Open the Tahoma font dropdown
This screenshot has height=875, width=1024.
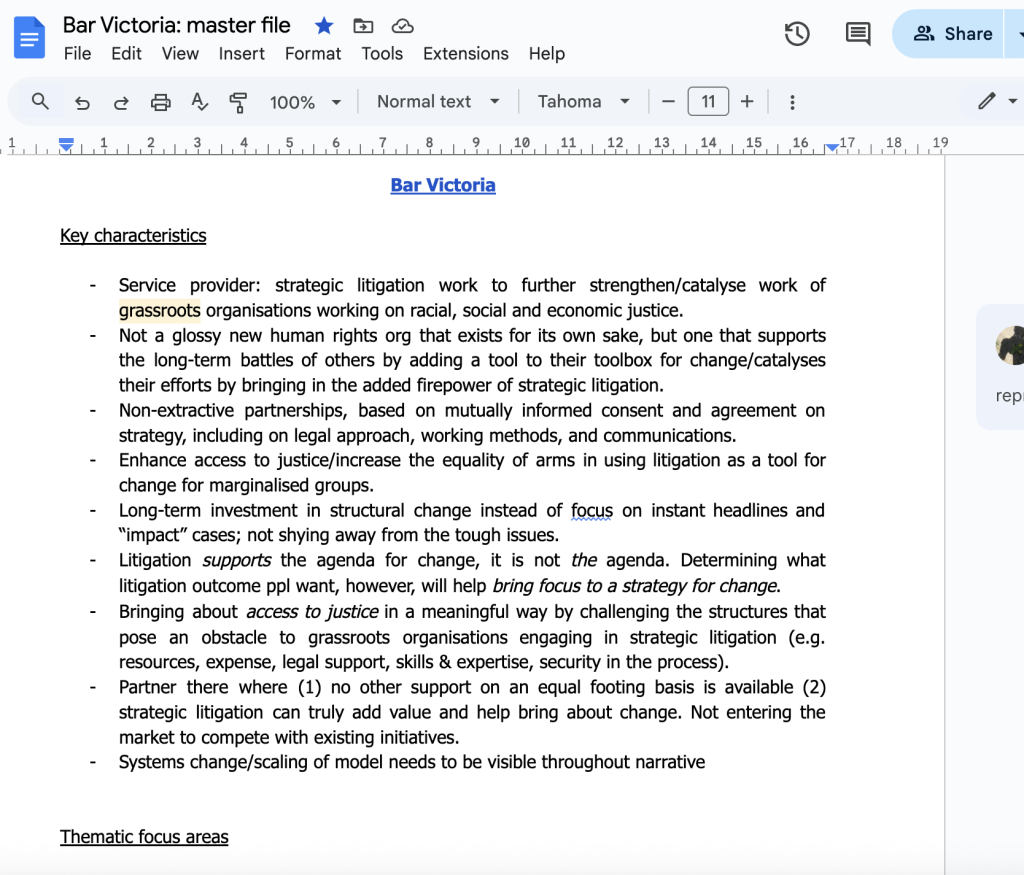(583, 102)
